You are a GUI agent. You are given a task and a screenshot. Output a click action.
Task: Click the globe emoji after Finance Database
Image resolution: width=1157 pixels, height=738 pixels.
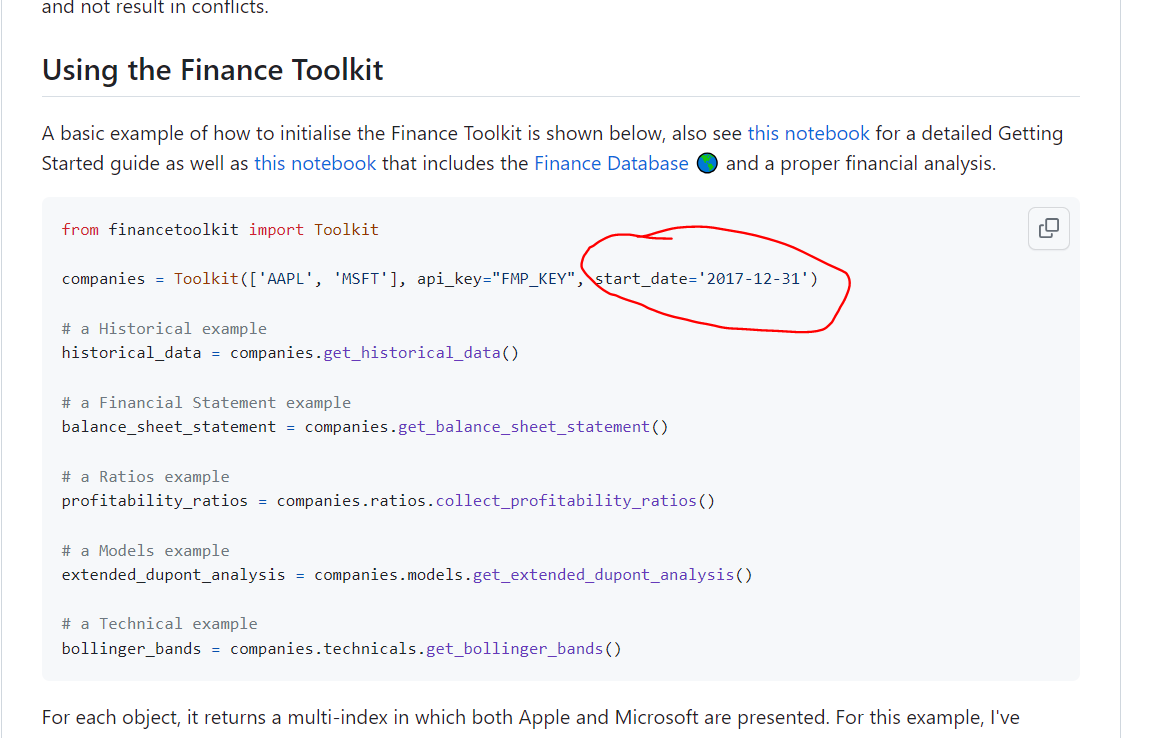tap(706, 163)
